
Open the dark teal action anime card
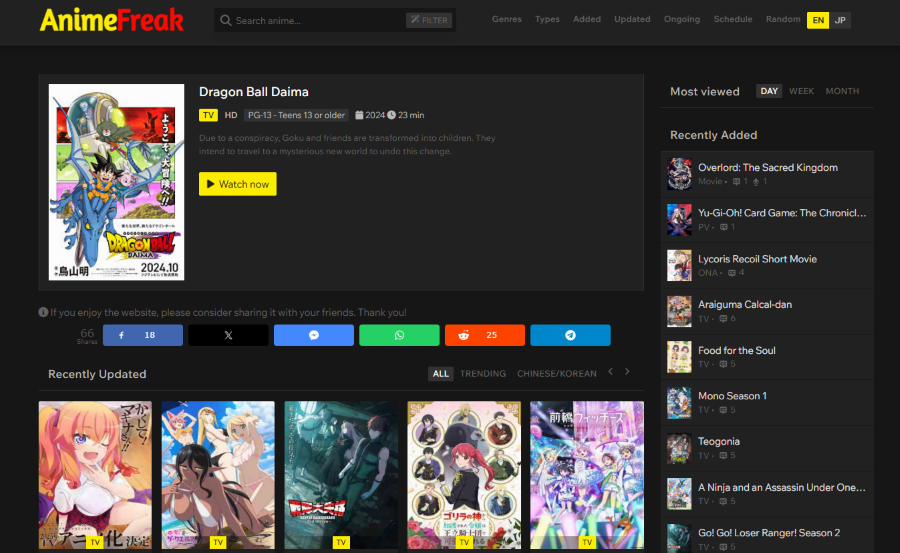tap(341, 475)
